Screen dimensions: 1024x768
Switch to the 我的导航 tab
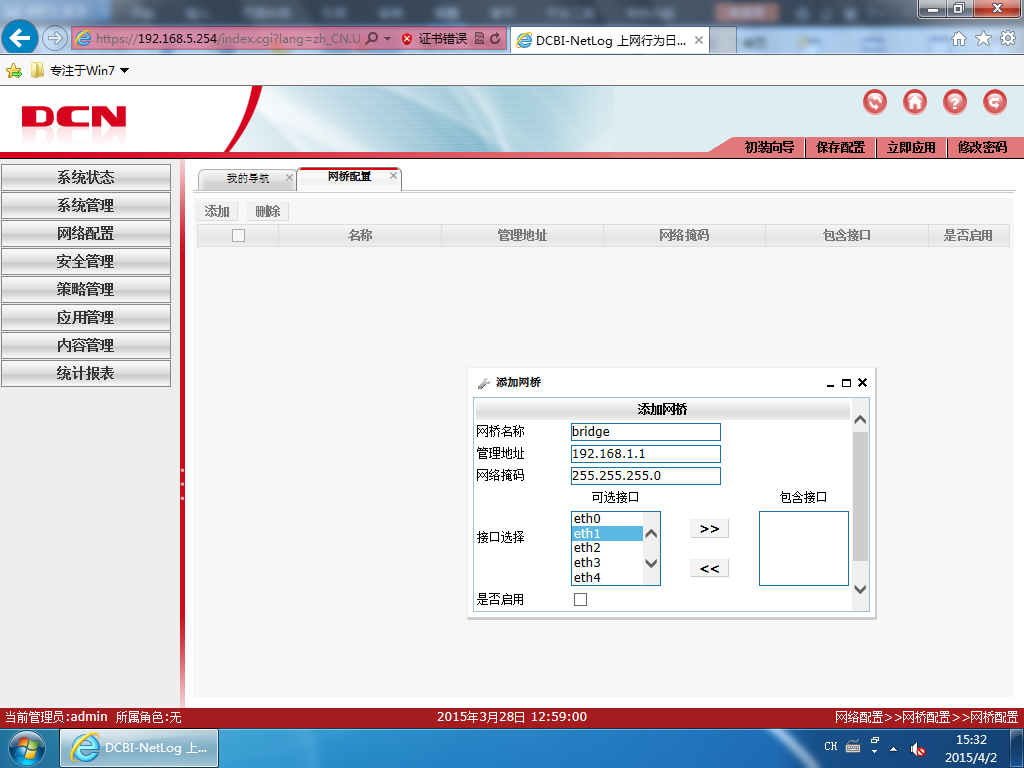point(248,178)
